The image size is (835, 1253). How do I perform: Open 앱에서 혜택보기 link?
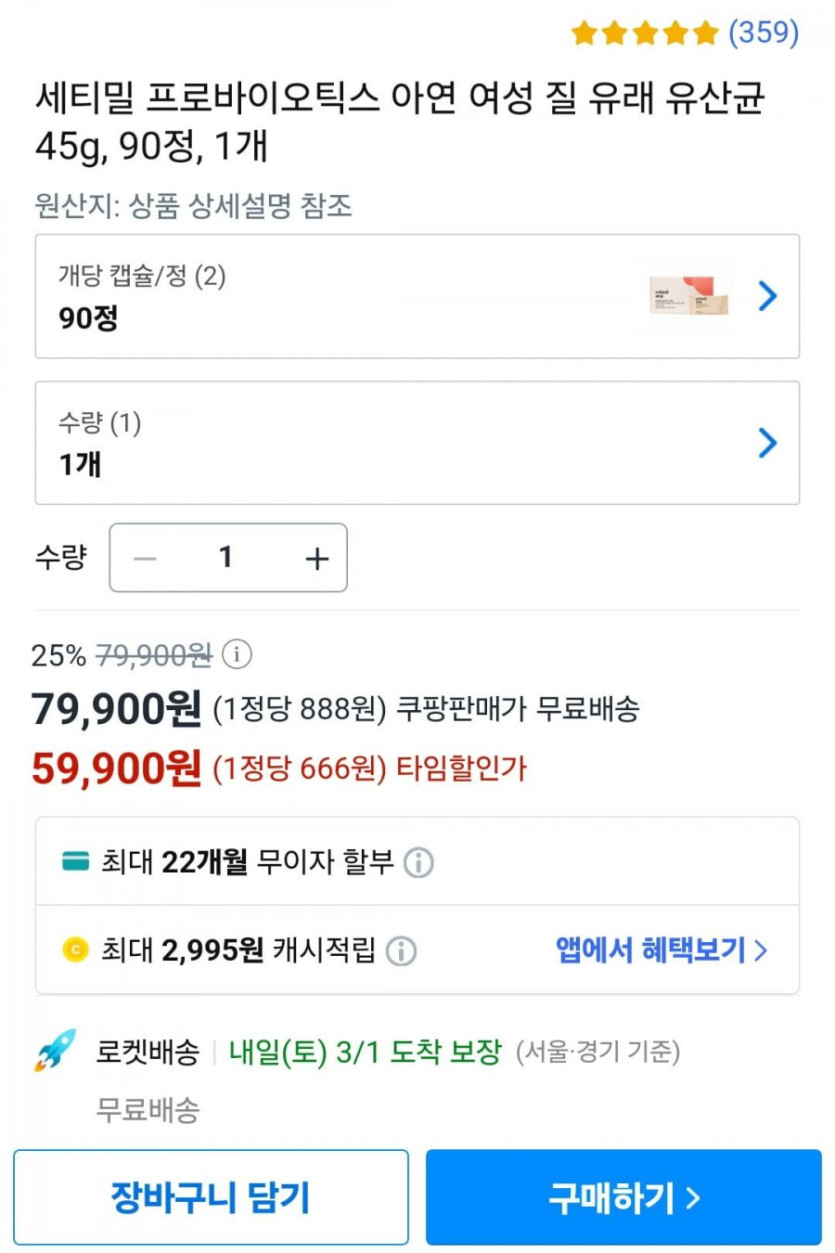661,950
